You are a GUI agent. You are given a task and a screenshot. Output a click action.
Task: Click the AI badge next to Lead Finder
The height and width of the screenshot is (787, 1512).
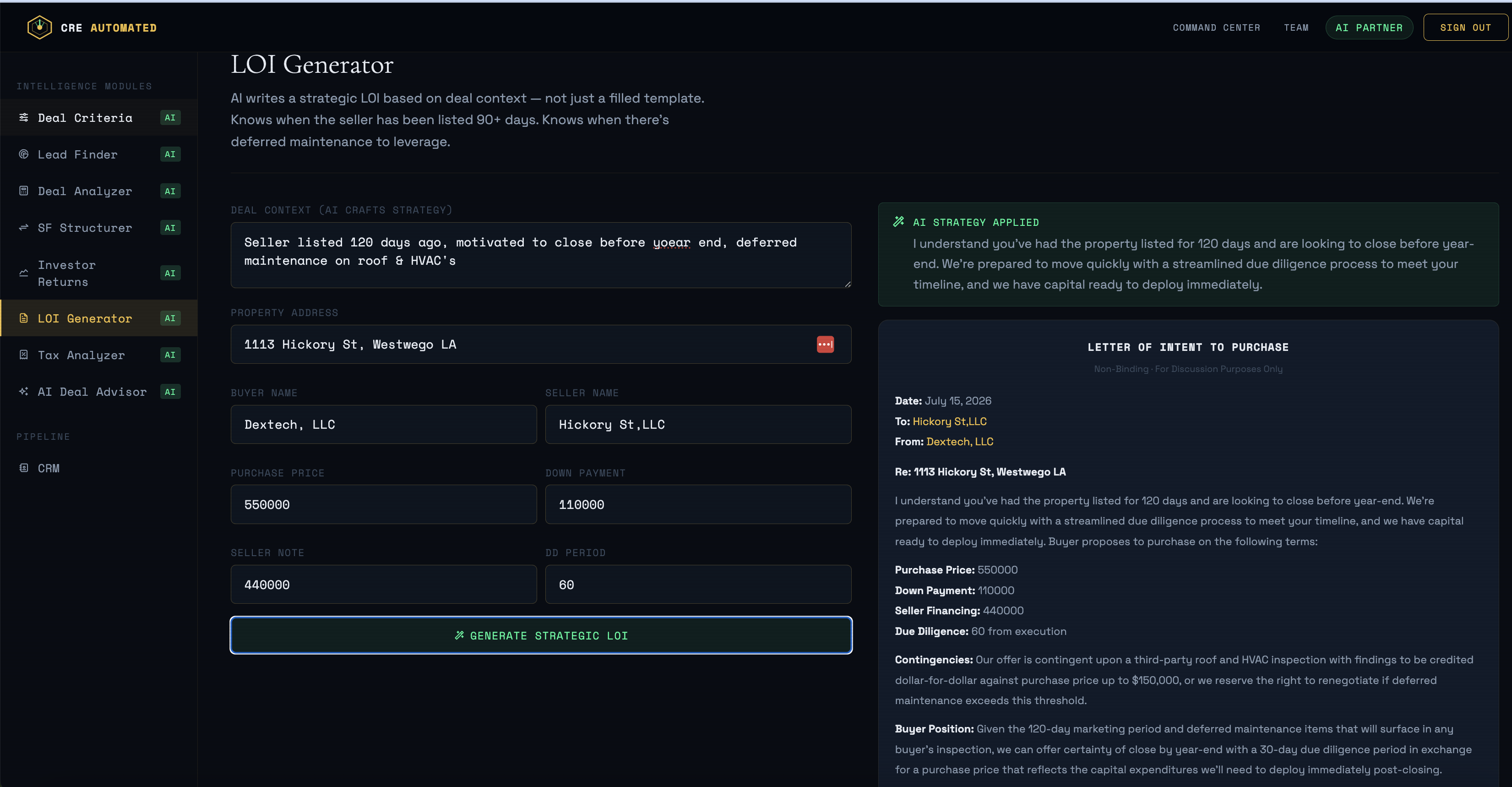tap(170, 154)
